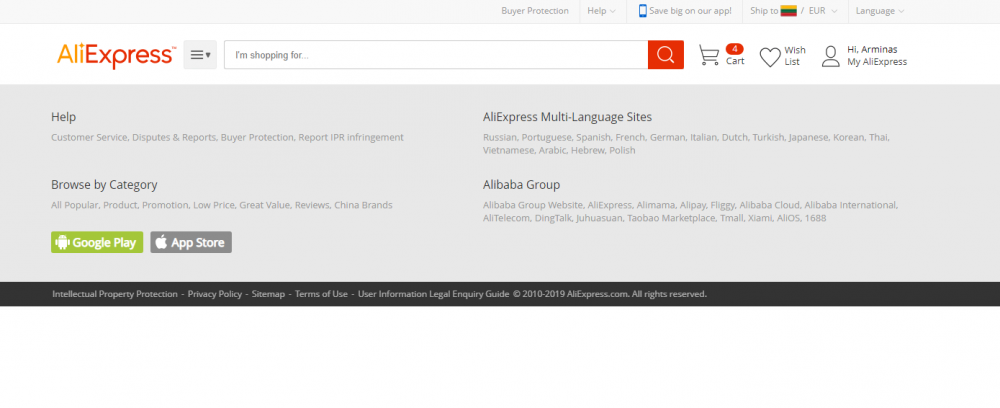This screenshot has height=408, width=1000.
Task: Switch to the Dutch language site
Action: point(734,137)
